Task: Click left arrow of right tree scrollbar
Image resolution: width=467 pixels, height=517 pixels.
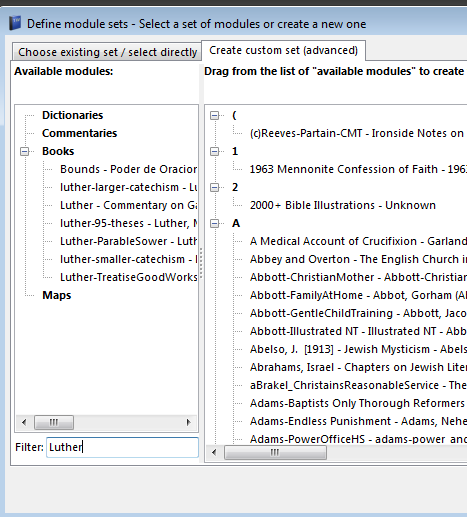Action: click(214, 453)
